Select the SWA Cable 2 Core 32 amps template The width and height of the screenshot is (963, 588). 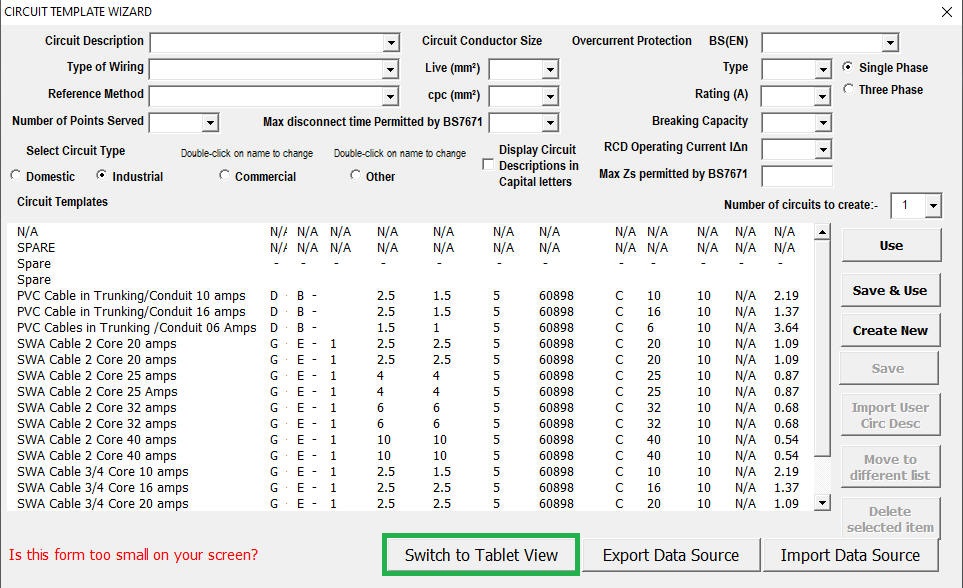pyautogui.click(x=96, y=408)
